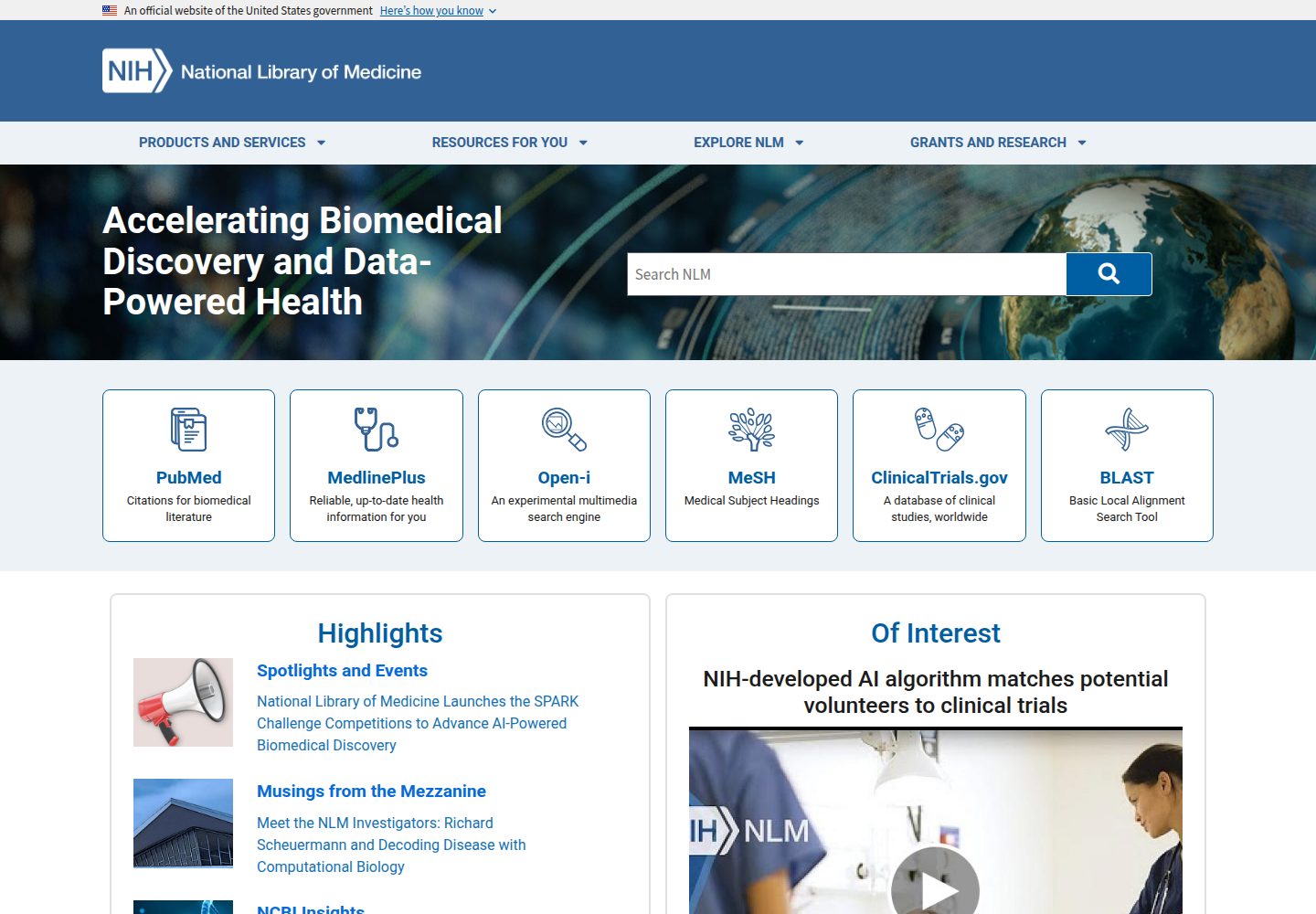The height and width of the screenshot is (914, 1316).
Task: Click "Medical Subject Headings" description text
Action: [x=751, y=500]
